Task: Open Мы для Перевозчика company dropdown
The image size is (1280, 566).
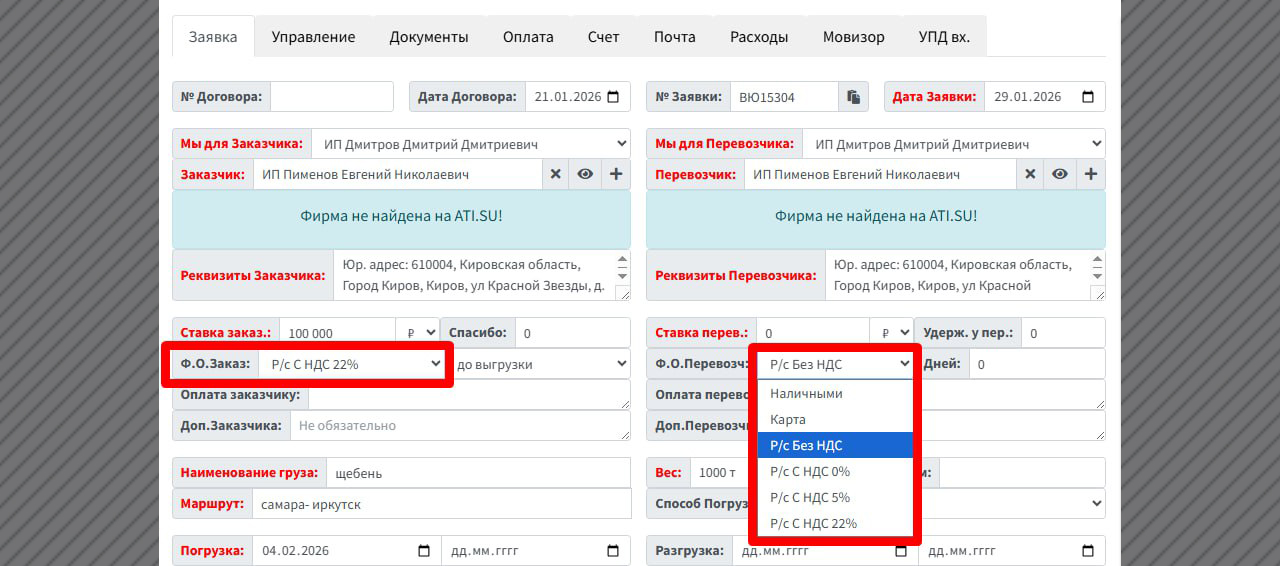Action: click(954, 144)
